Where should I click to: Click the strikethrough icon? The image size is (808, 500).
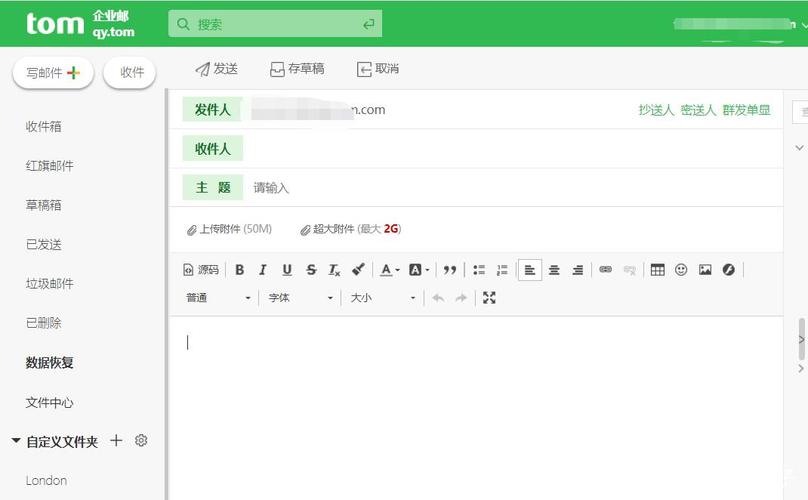click(x=311, y=270)
